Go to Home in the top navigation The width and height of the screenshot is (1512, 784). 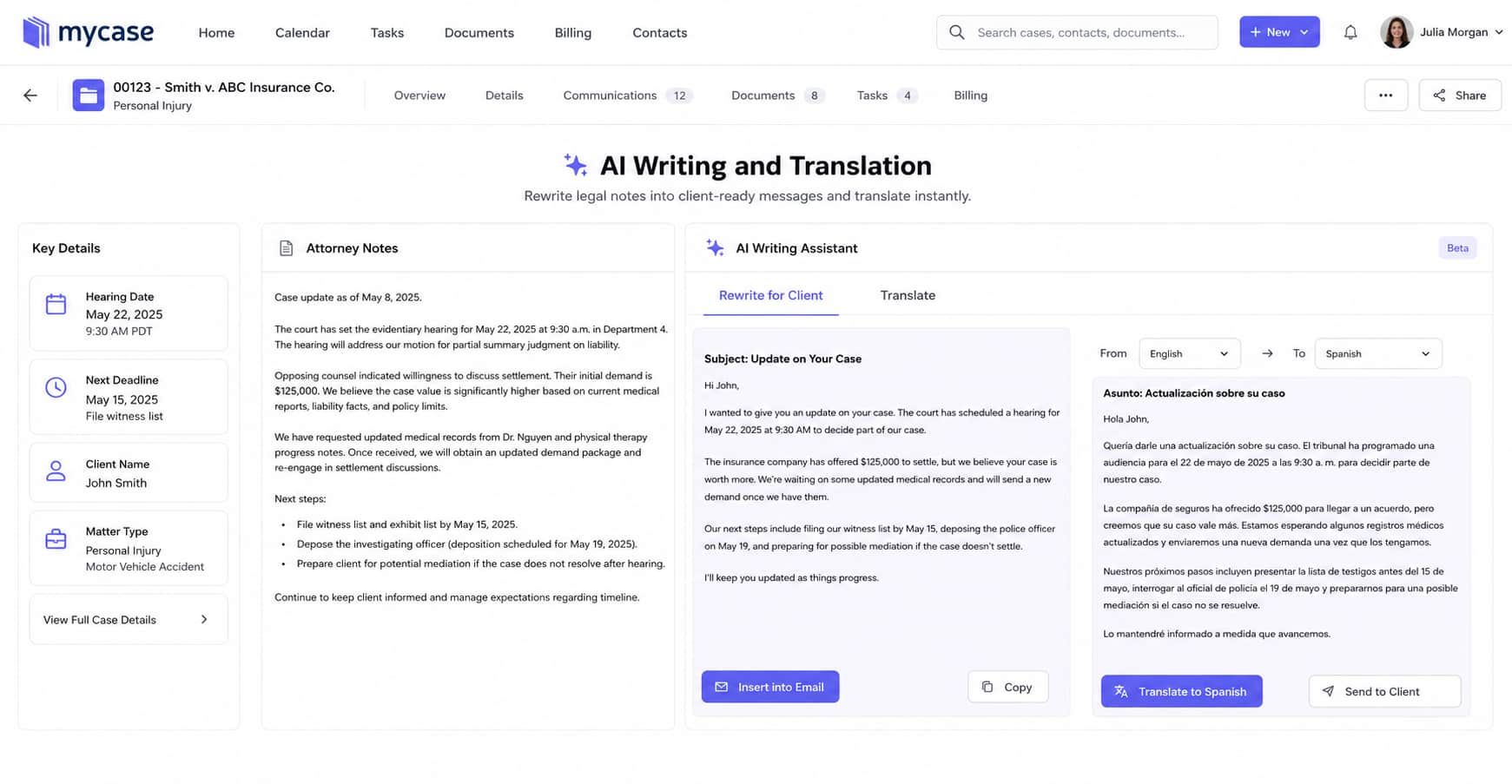click(x=216, y=33)
